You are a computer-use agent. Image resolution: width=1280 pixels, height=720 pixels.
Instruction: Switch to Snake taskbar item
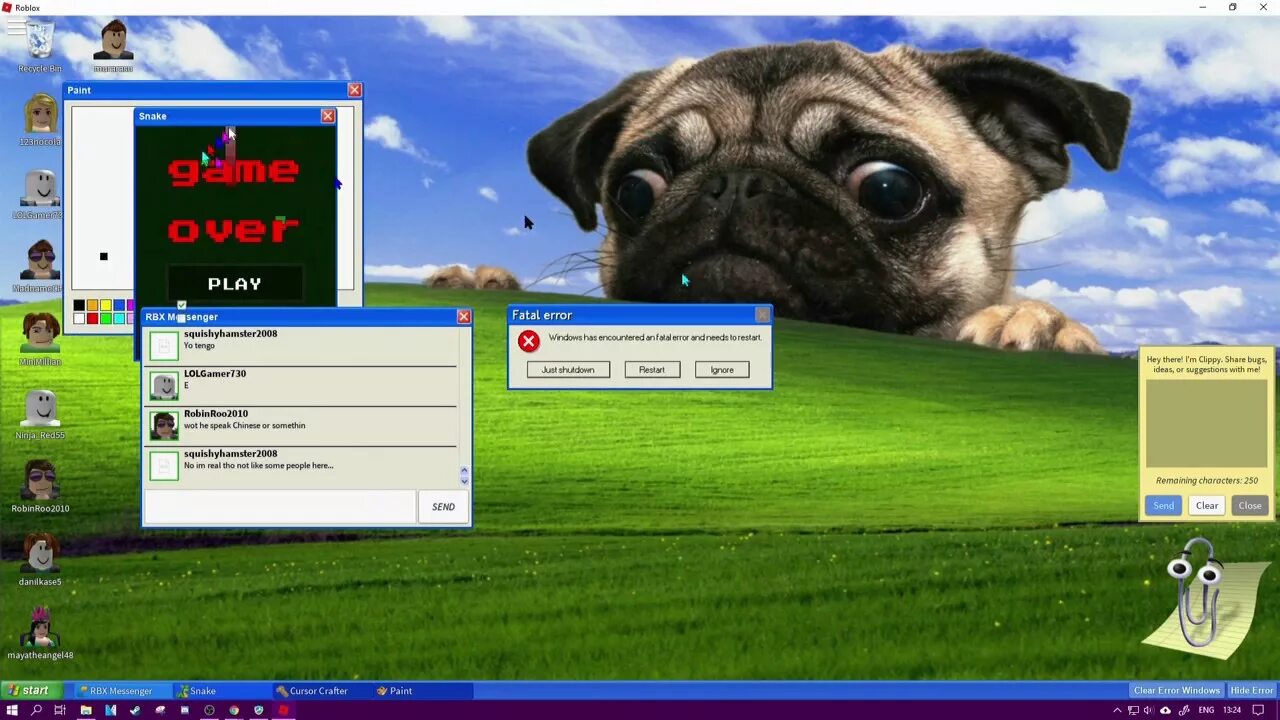pyautogui.click(x=222, y=690)
